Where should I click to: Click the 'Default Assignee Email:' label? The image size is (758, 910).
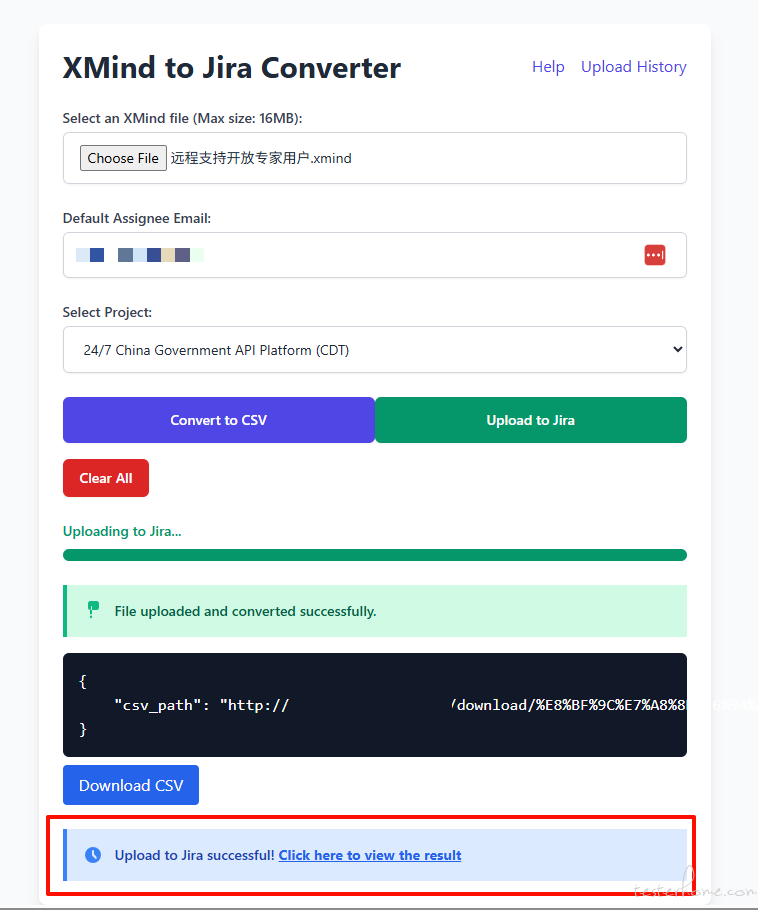[137, 218]
